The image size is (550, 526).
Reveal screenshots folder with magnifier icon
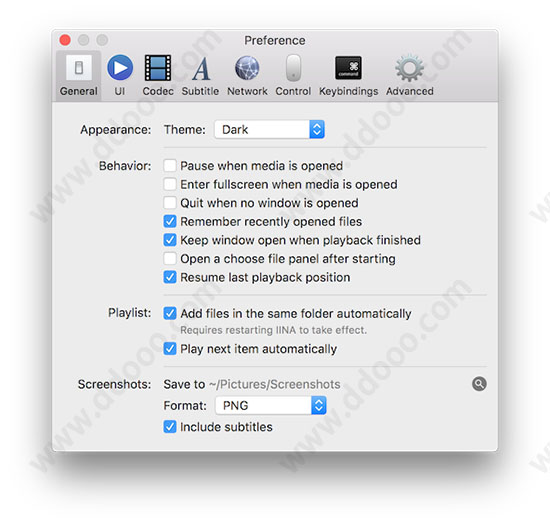pos(479,384)
